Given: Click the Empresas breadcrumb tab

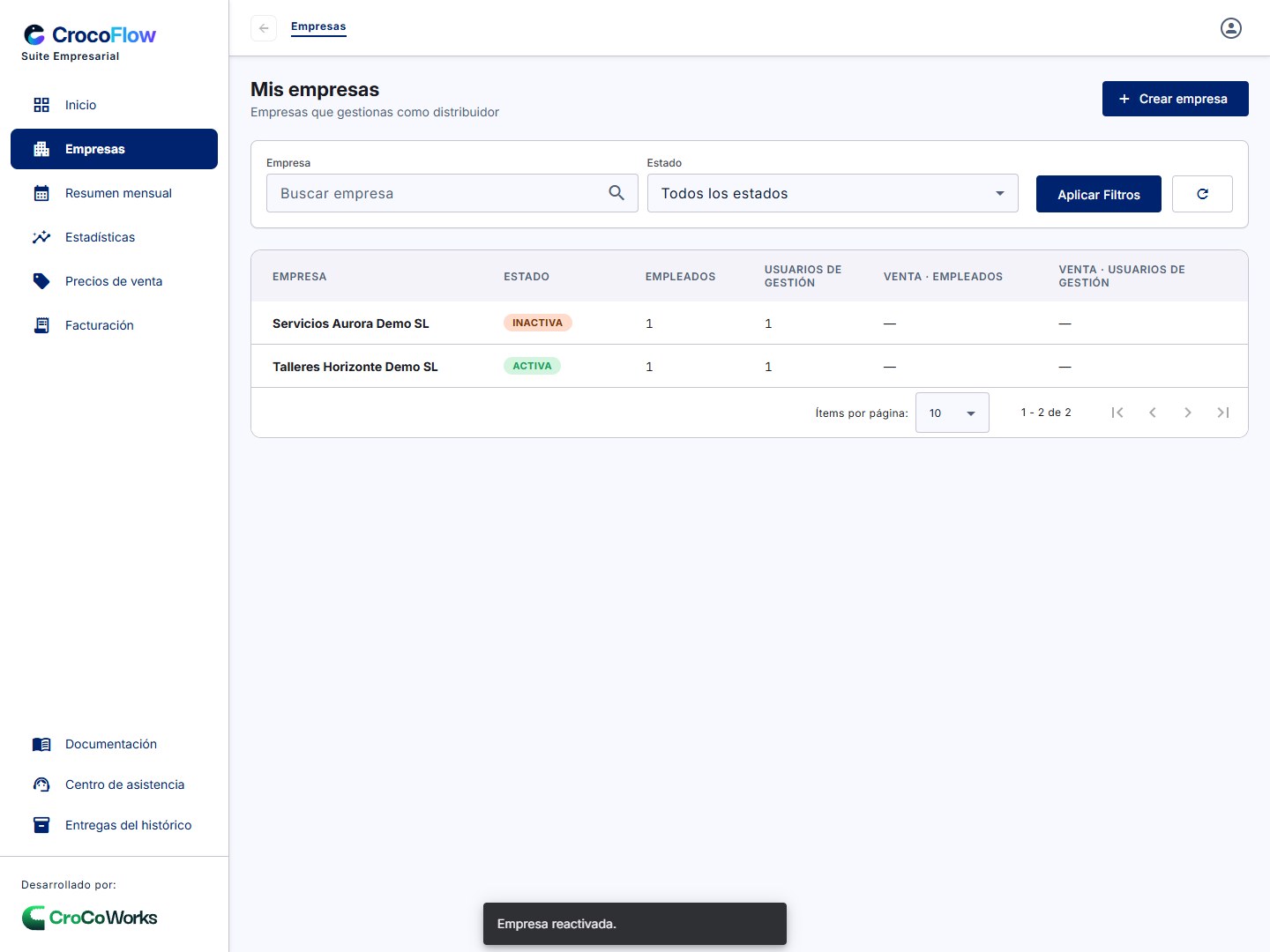Looking at the screenshot, I should (318, 27).
